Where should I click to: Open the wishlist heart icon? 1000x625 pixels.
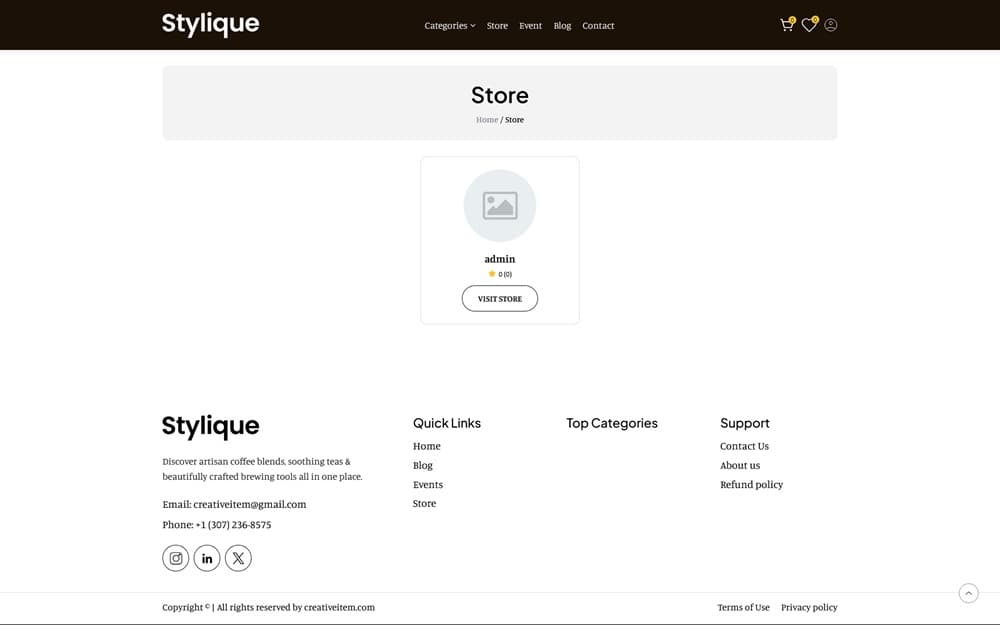[x=809, y=25]
